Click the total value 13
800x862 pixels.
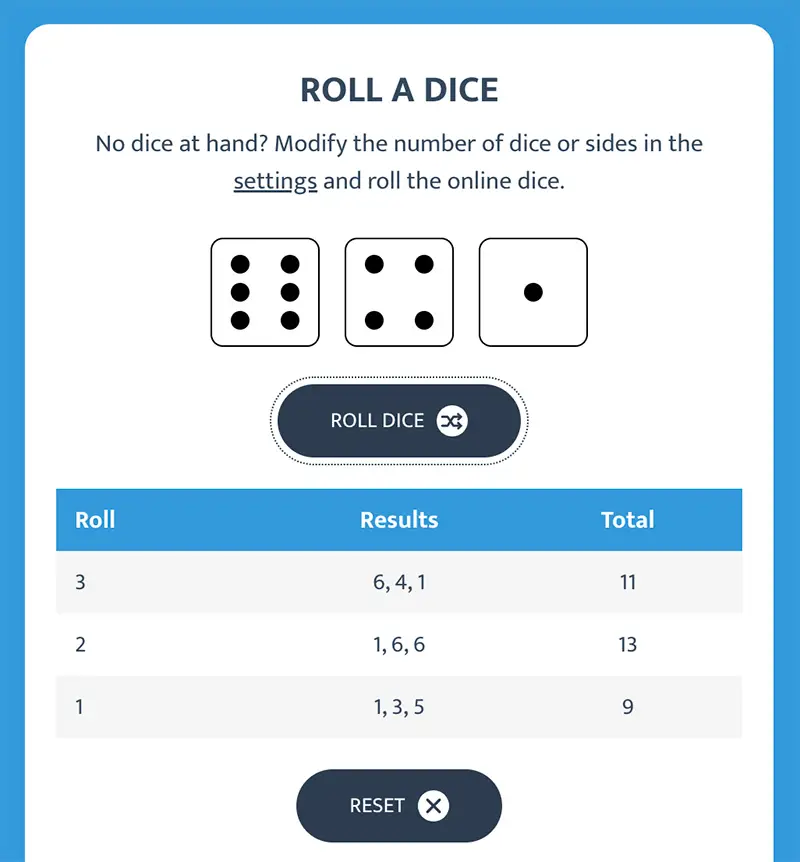628,644
